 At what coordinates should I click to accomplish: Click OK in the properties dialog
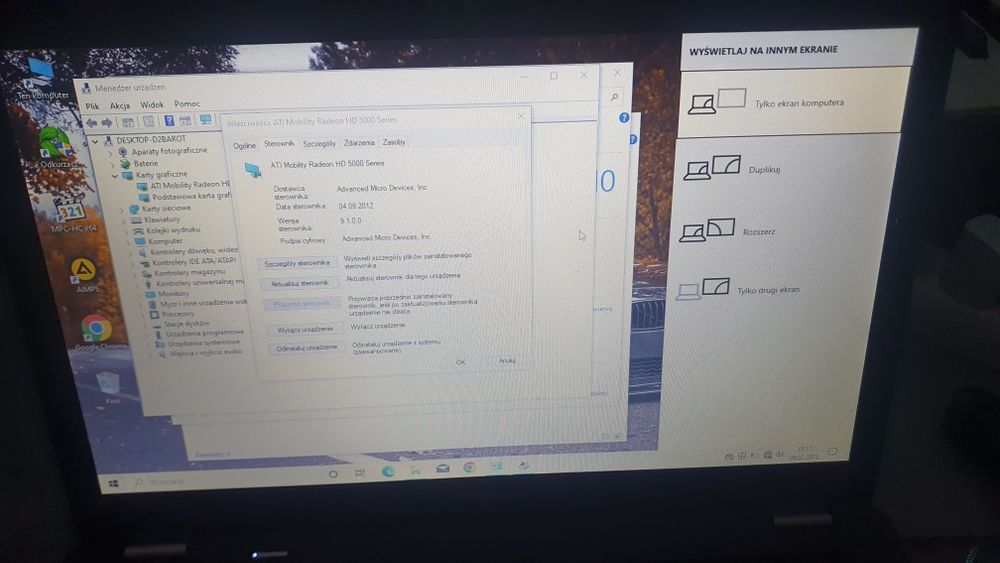460,362
